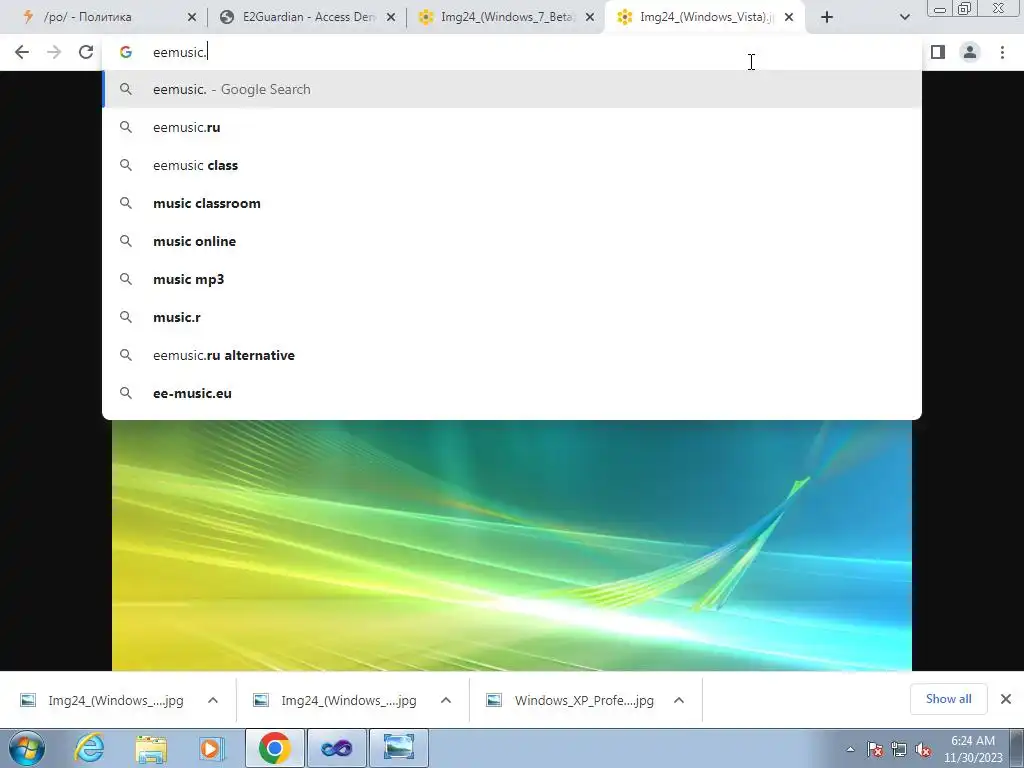1024x768 pixels.
Task: Choose the ee-music.eu suggestion
Action: tap(512, 393)
